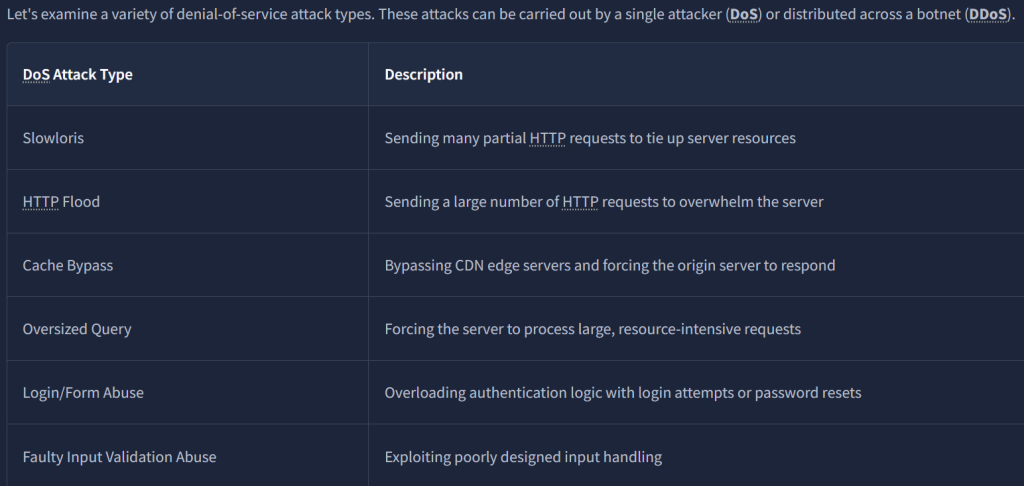This screenshot has width=1024, height=486.
Task: Click the HTTP abbreviation in the Slowloris description
Action: tap(547, 138)
